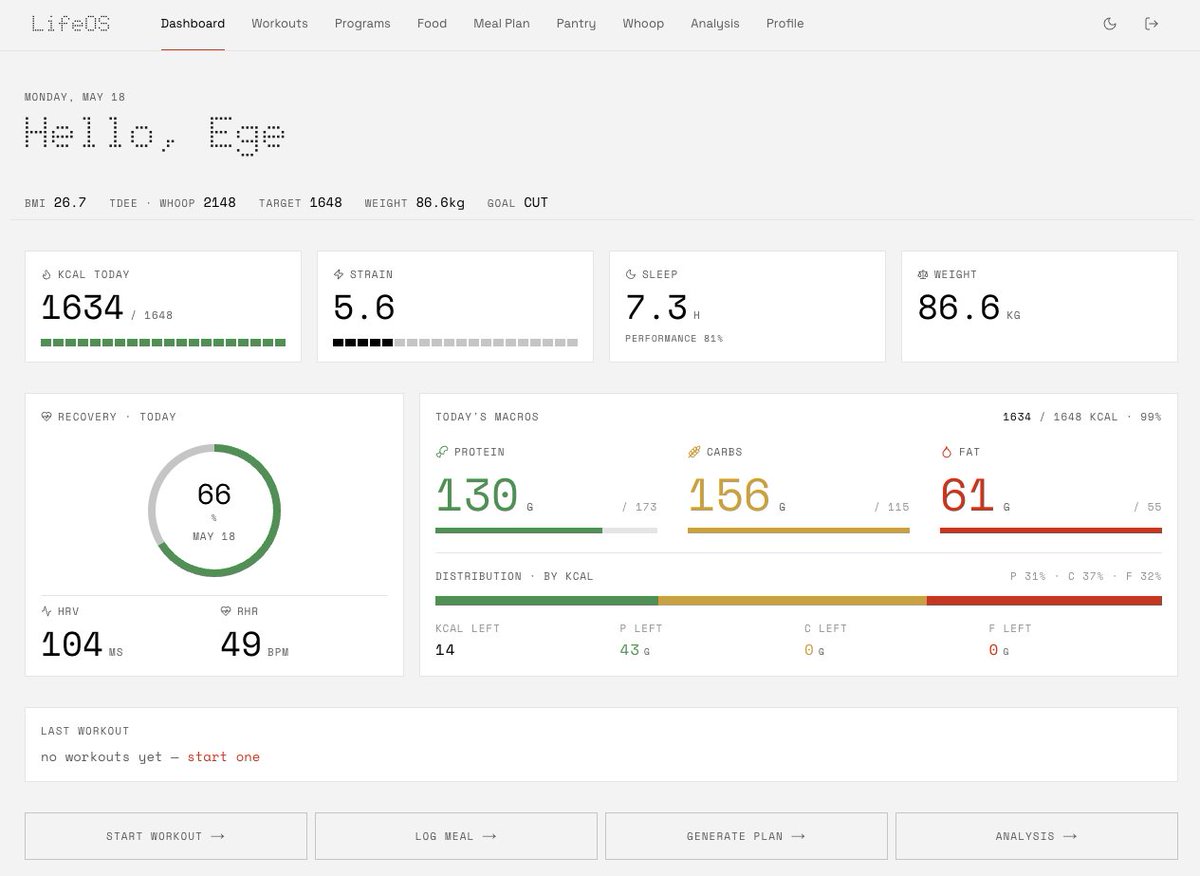Click the heart icon beside RECOVERY
1200x876 pixels.
[x=46, y=416]
